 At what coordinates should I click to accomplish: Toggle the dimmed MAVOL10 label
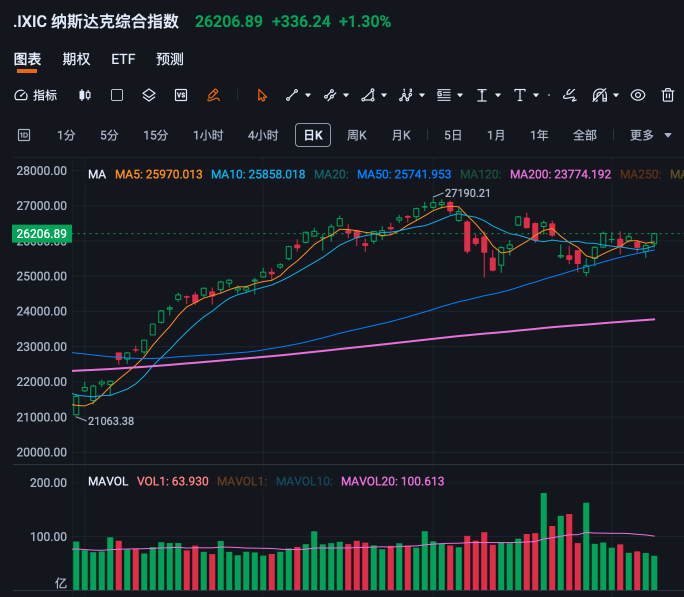(304, 481)
